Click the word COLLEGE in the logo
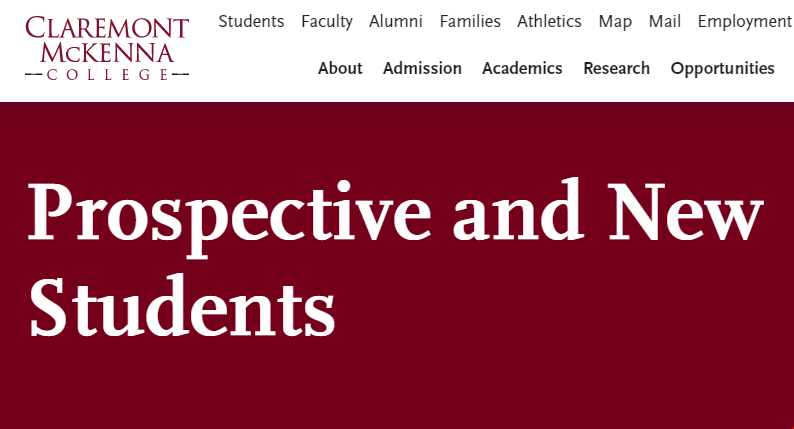794x429 pixels. [107, 74]
